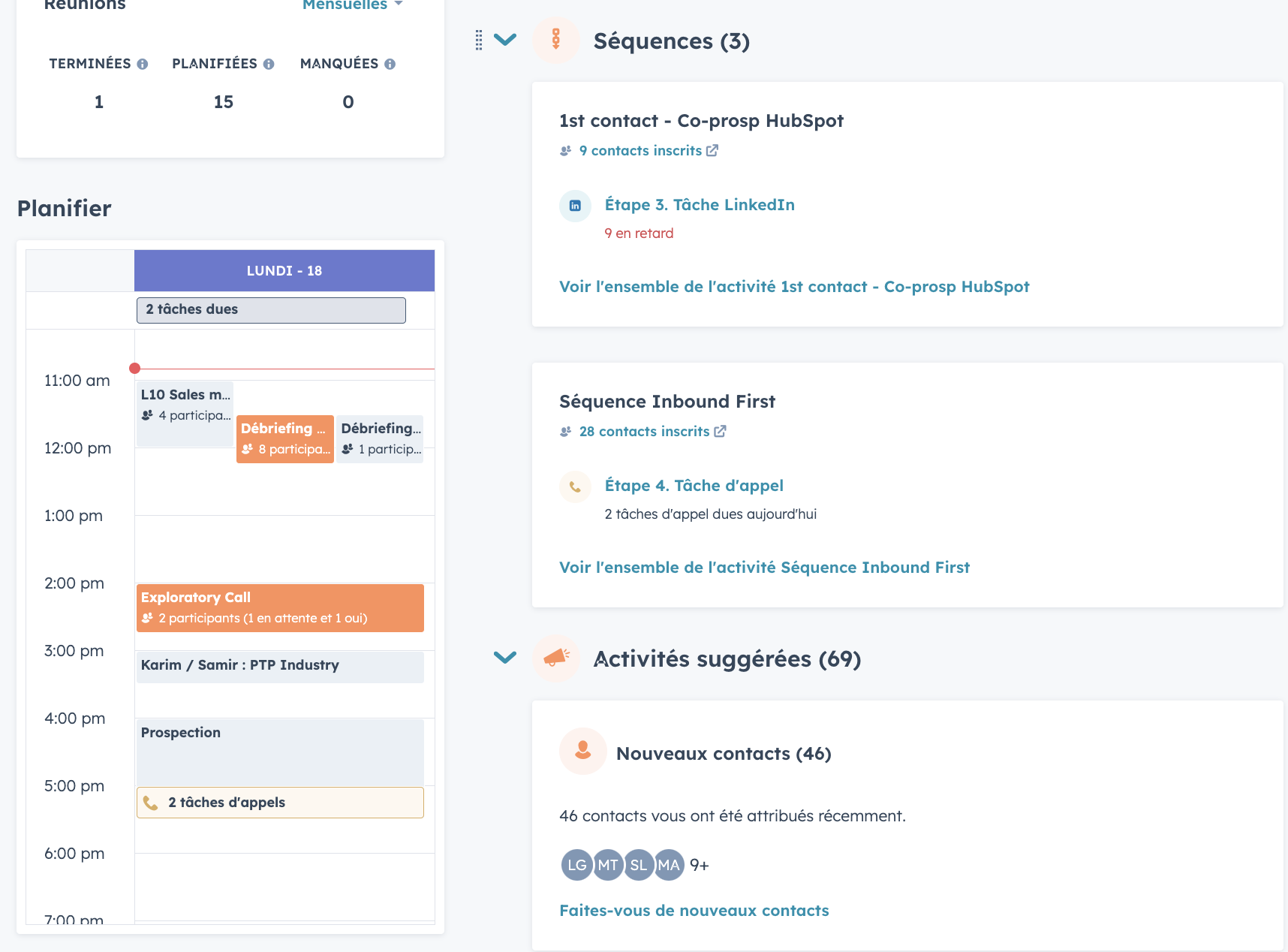The height and width of the screenshot is (952, 1288).
Task: Click the Séquence Inbound First title
Action: 667,402
